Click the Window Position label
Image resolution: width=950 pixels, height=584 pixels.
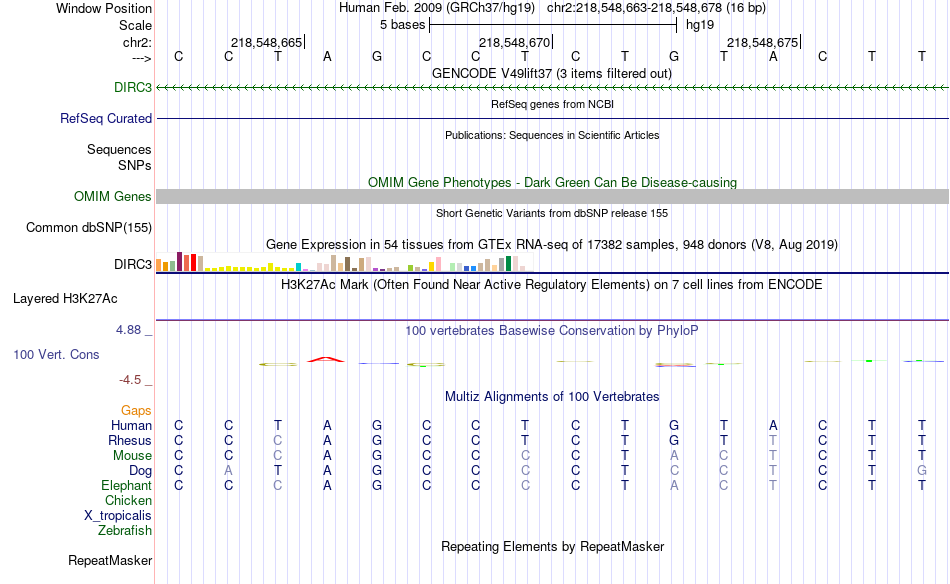[104, 8]
